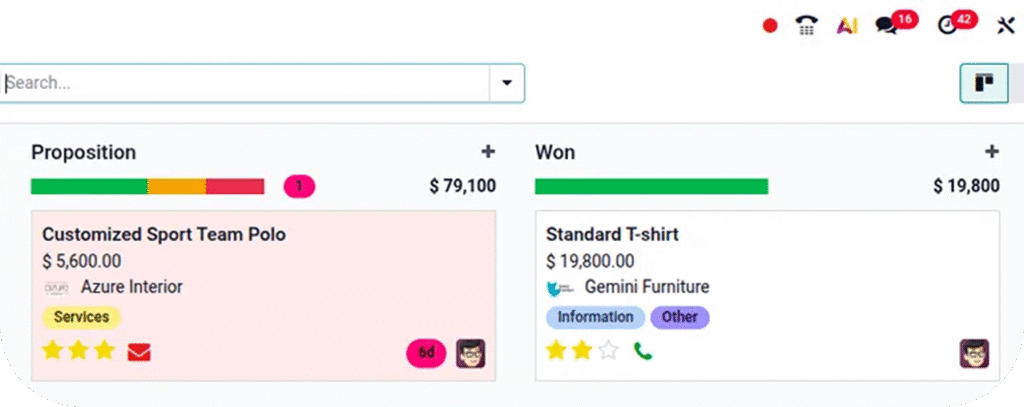Screen dimensions: 1024x407
Task: Select the Proposition stage header
Action: [83, 153]
